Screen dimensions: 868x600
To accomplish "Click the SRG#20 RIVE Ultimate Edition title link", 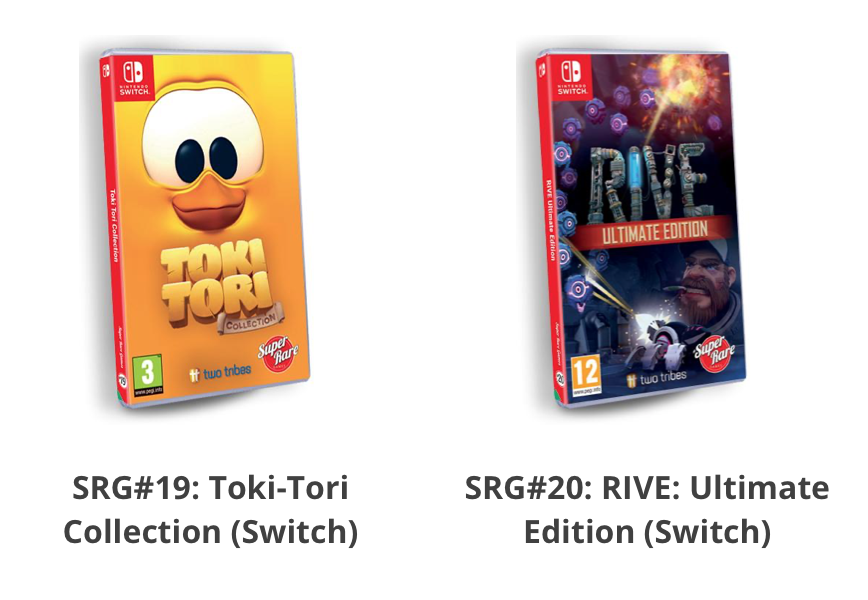I will click(x=647, y=510).
